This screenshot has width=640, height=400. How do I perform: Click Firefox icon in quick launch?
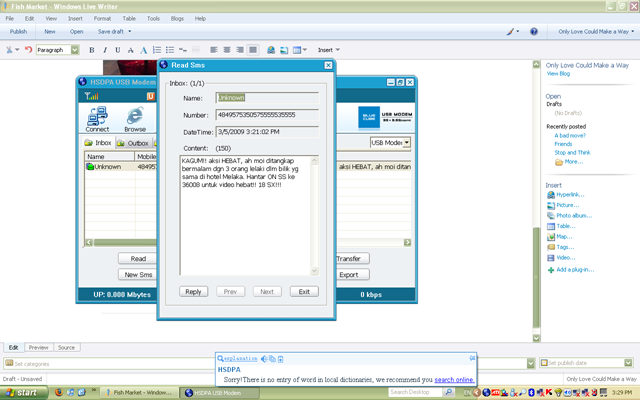click(x=59, y=392)
